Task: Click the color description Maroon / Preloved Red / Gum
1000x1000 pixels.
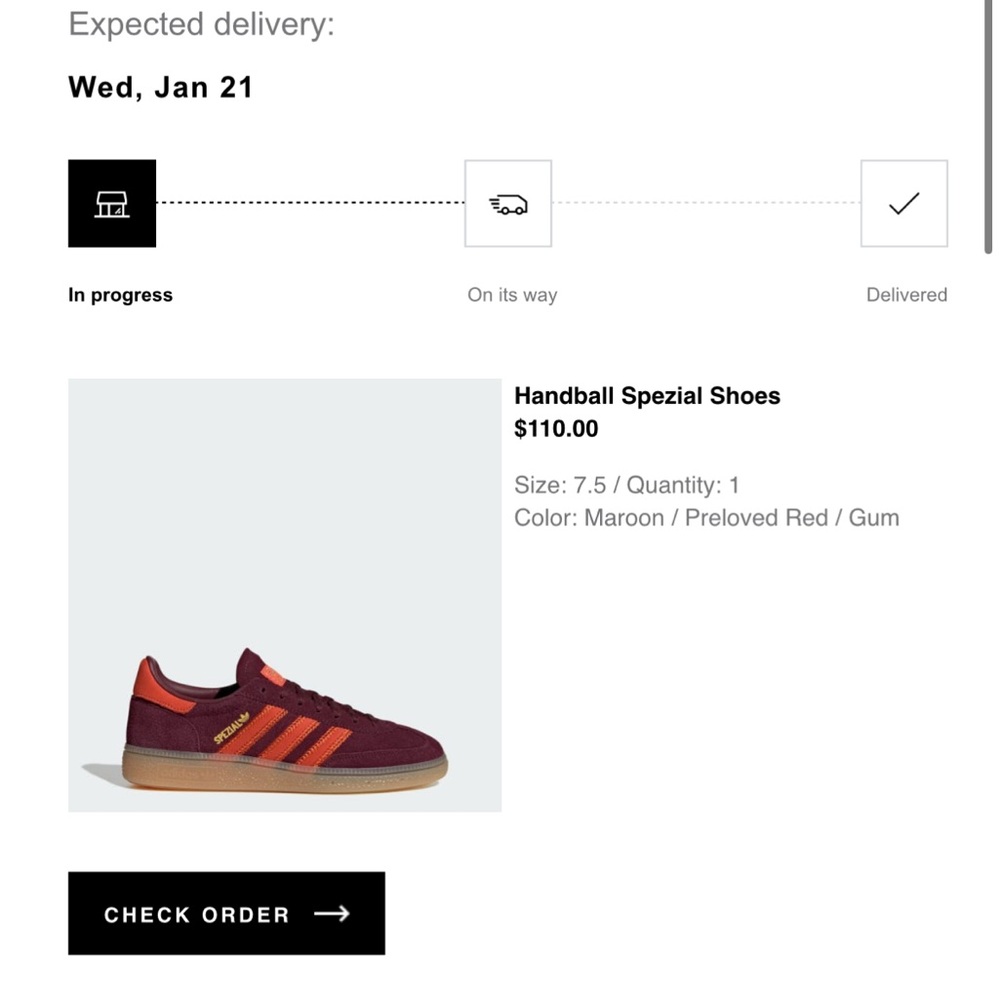Action: pyautogui.click(x=707, y=517)
